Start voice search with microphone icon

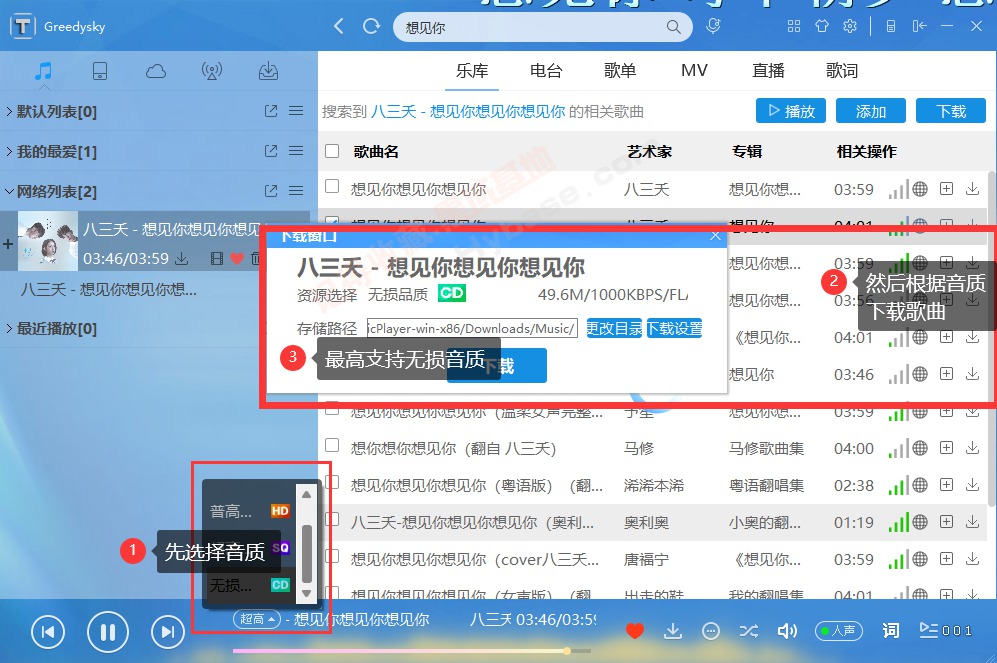click(x=713, y=26)
